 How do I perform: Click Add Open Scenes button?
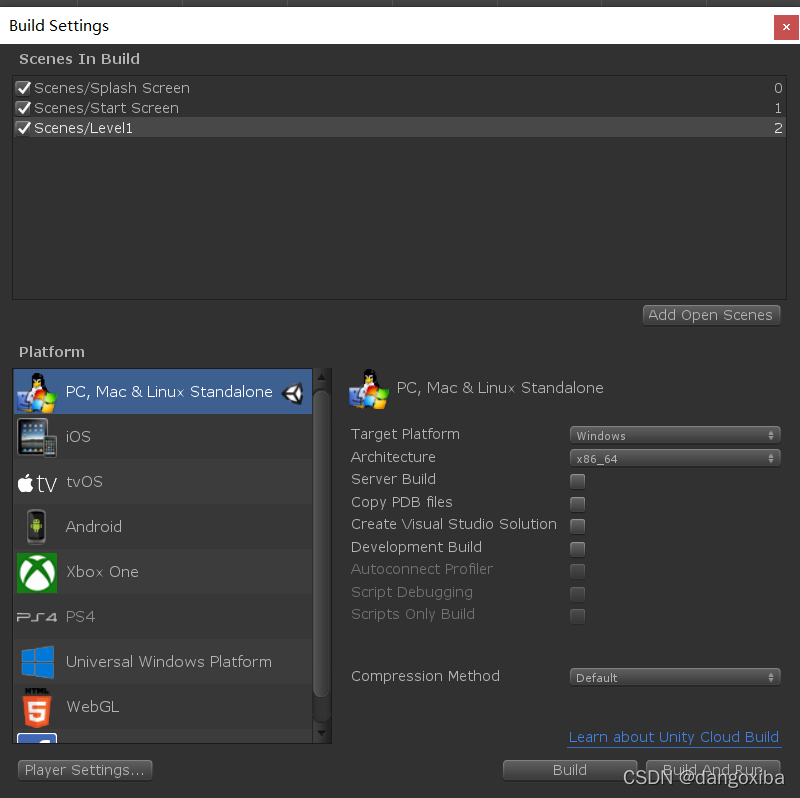(x=711, y=315)
